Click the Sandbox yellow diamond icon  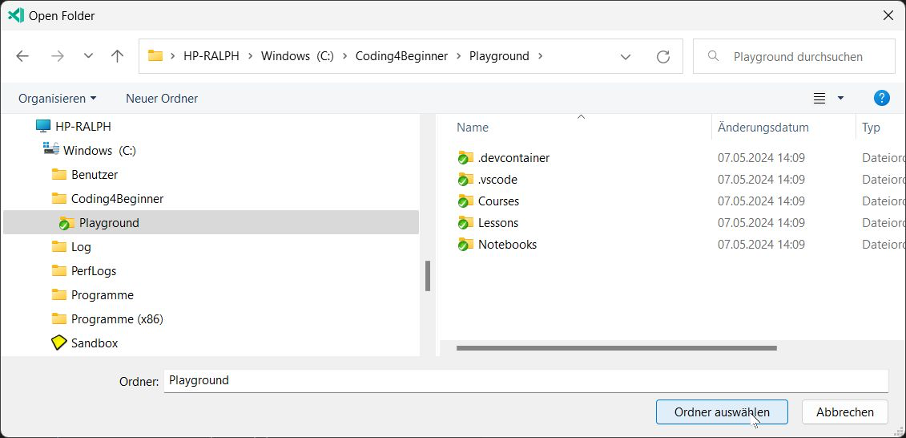(59, 343)
